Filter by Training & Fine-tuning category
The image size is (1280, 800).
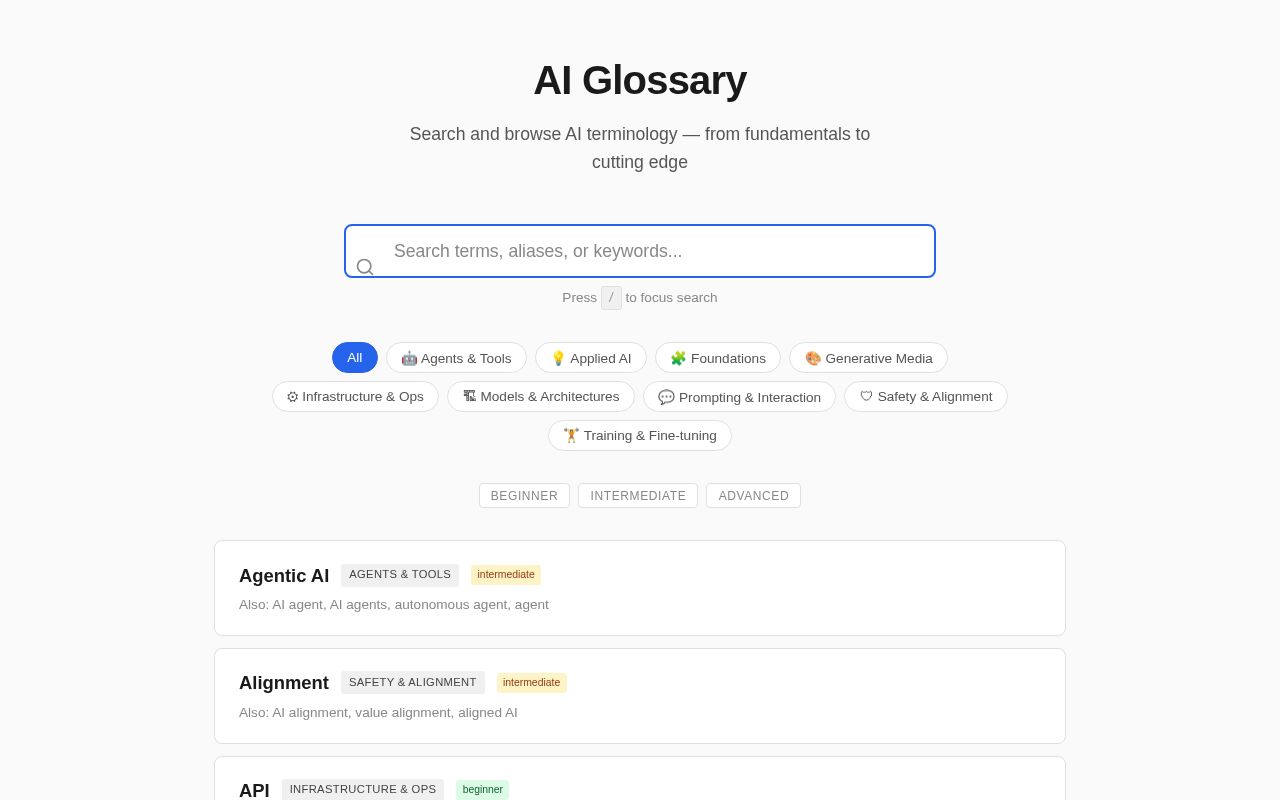point(640,436)
